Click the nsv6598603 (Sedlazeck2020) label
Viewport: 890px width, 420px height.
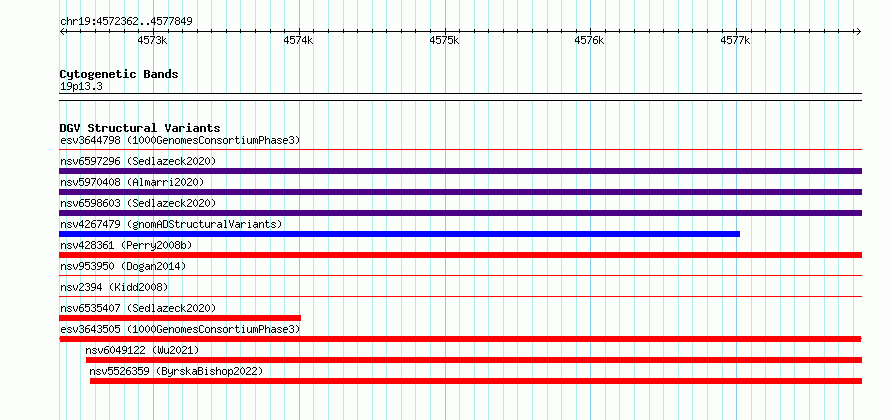click(x=138, y=203)
